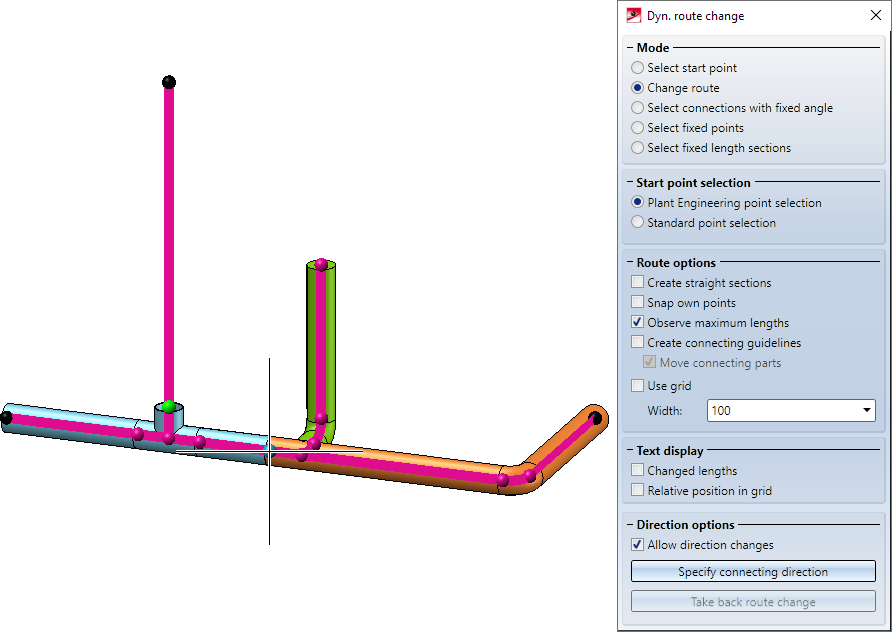This screenshot has height=632, width=892.
Task: Collapse the Mode section
Action: click(x=630, y=48)
